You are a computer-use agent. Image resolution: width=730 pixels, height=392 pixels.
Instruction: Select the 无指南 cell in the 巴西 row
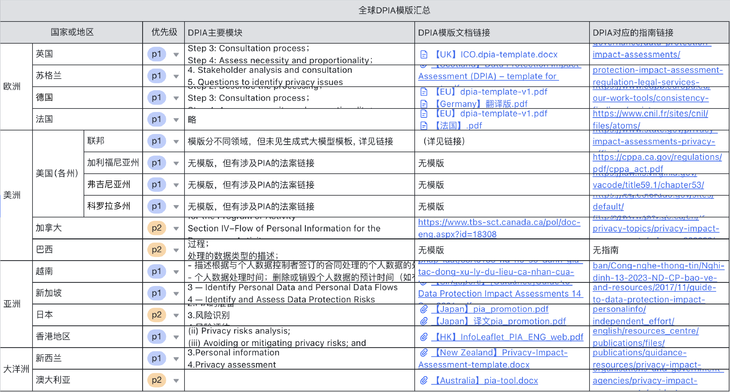click(659, 250)
